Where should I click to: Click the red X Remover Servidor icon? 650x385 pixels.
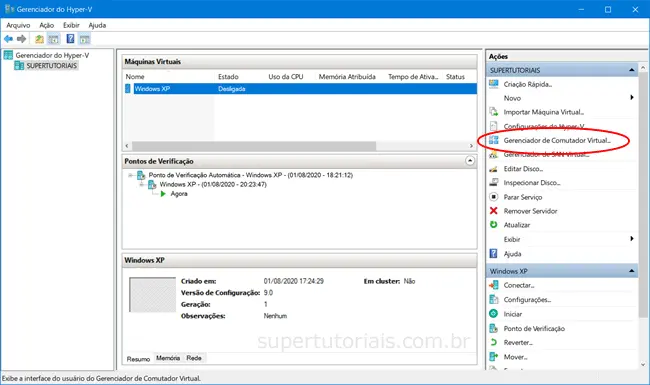[494, 211]
